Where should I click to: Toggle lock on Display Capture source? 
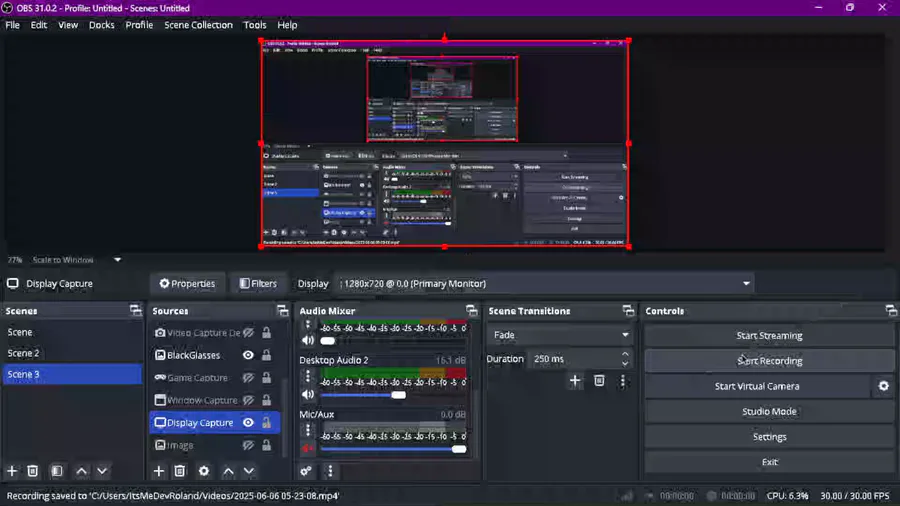(266, 422)
